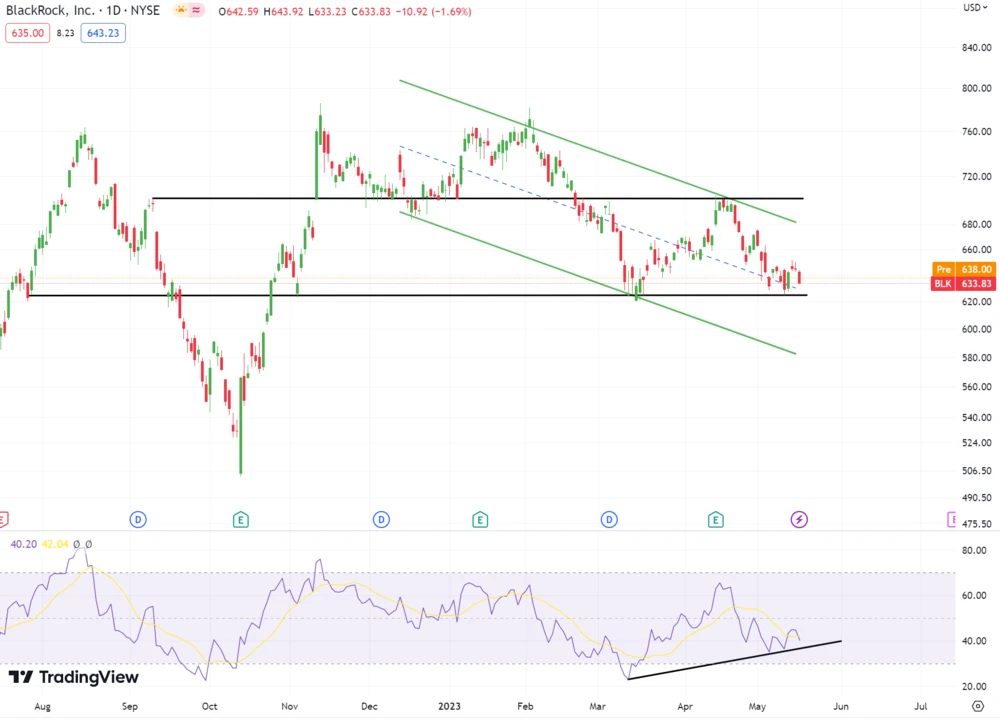
Task: Click the Dec label on time axis
Action: 369,706
